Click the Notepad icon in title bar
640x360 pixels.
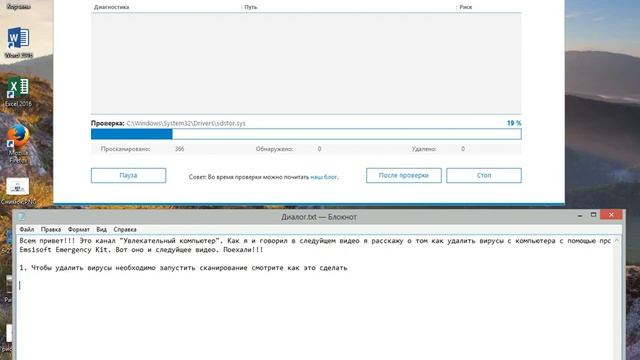(21, 217)
